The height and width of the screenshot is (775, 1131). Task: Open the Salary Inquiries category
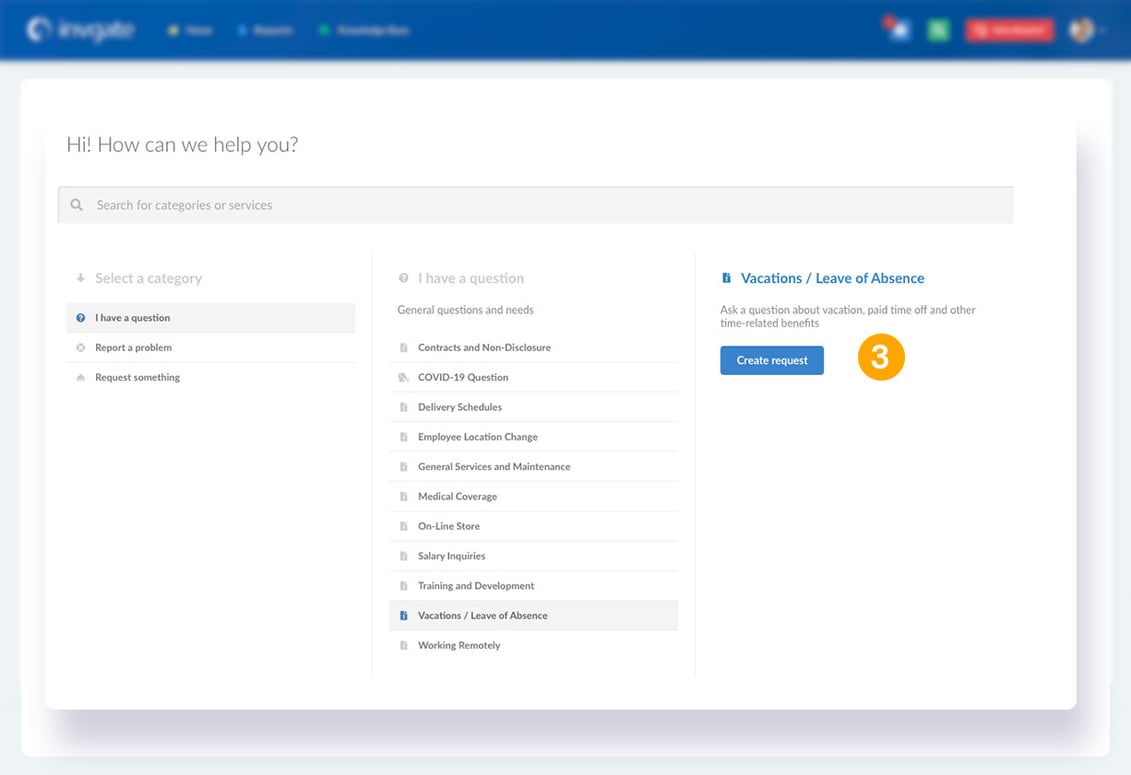pos(452,556)
